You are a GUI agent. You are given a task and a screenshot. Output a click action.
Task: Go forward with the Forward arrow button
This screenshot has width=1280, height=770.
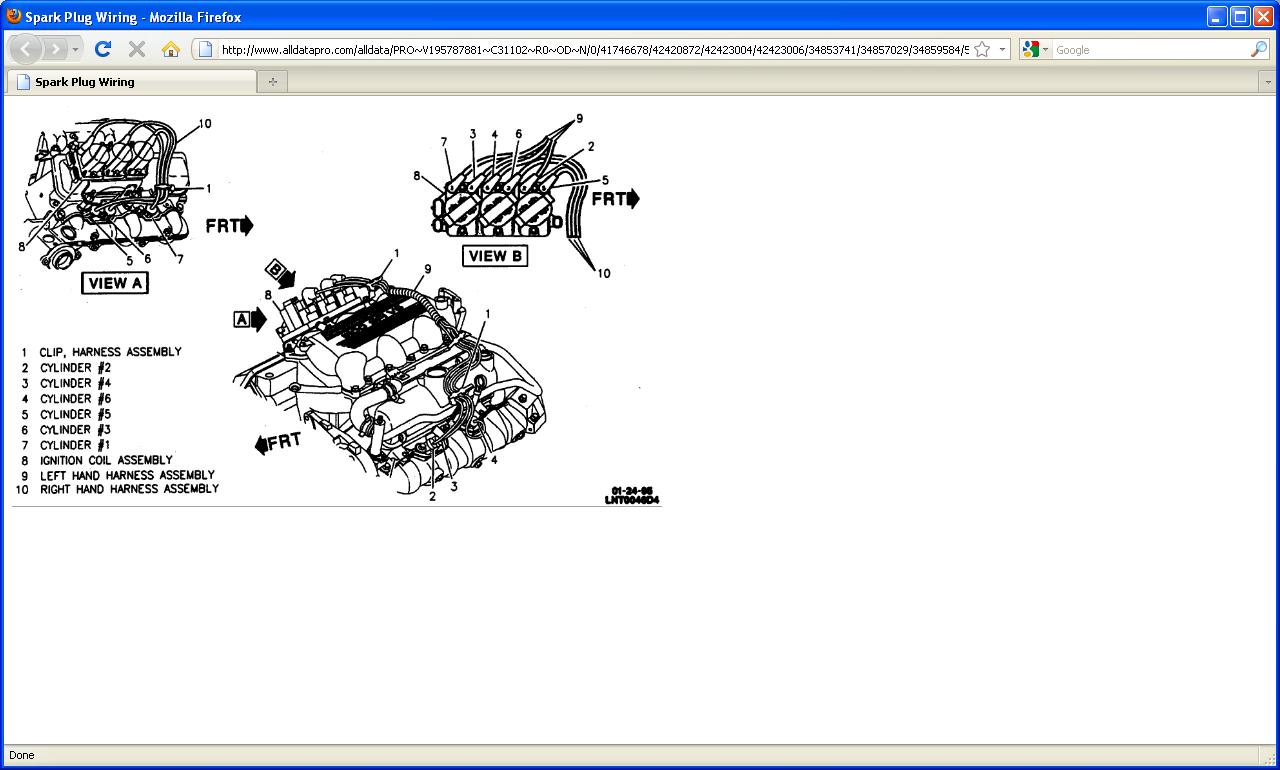coord(55,49)
